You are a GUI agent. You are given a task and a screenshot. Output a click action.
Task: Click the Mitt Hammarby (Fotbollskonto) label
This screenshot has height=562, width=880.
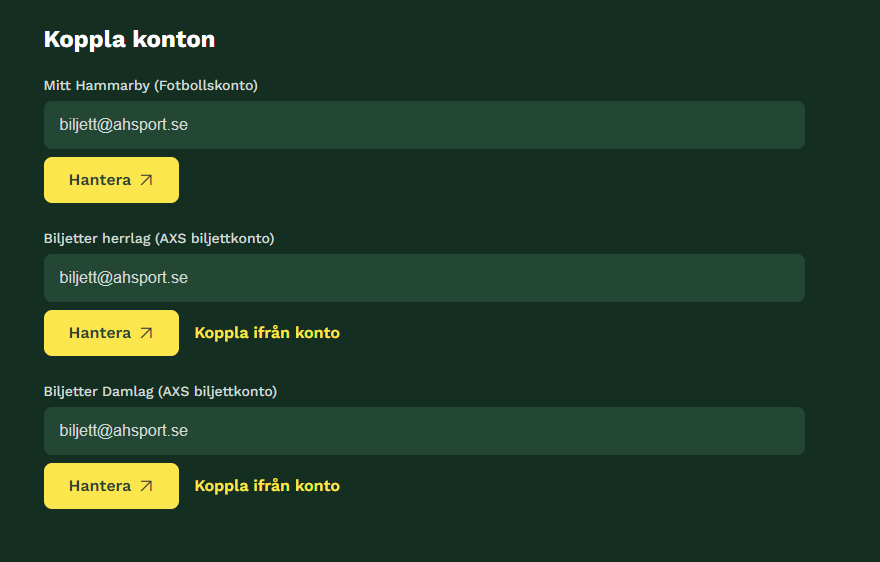[151, 85]
